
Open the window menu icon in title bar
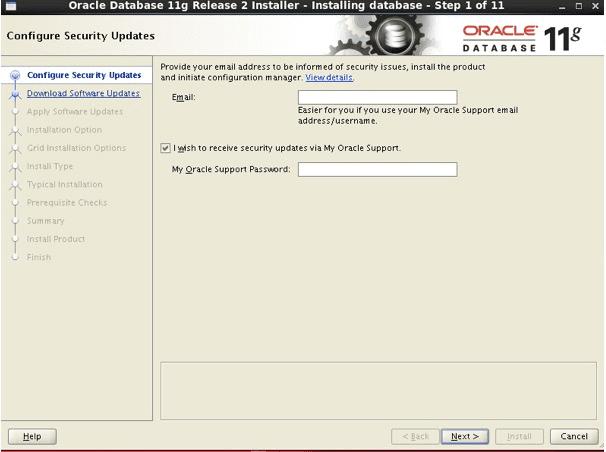11,6
